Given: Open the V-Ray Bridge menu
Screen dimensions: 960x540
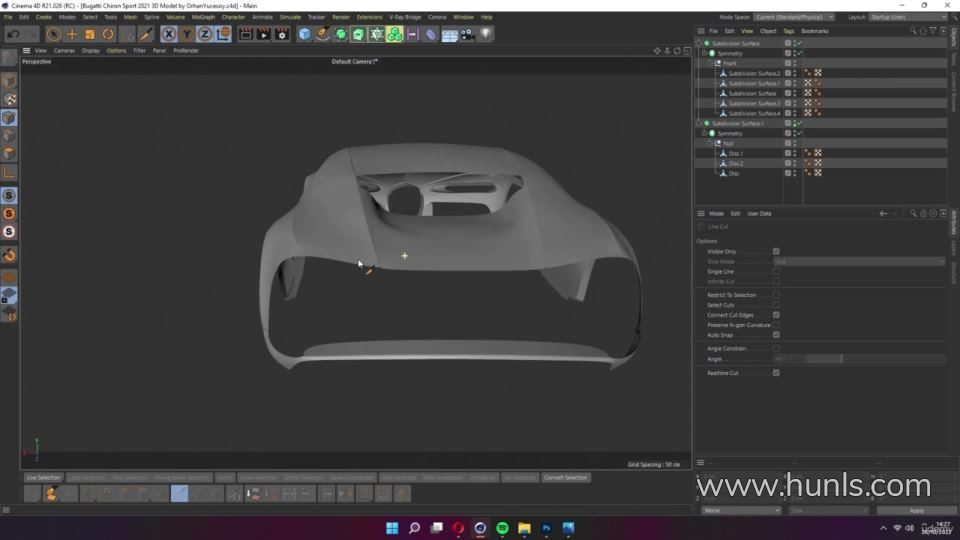Looking at the screenshot, I should point(405,17).
